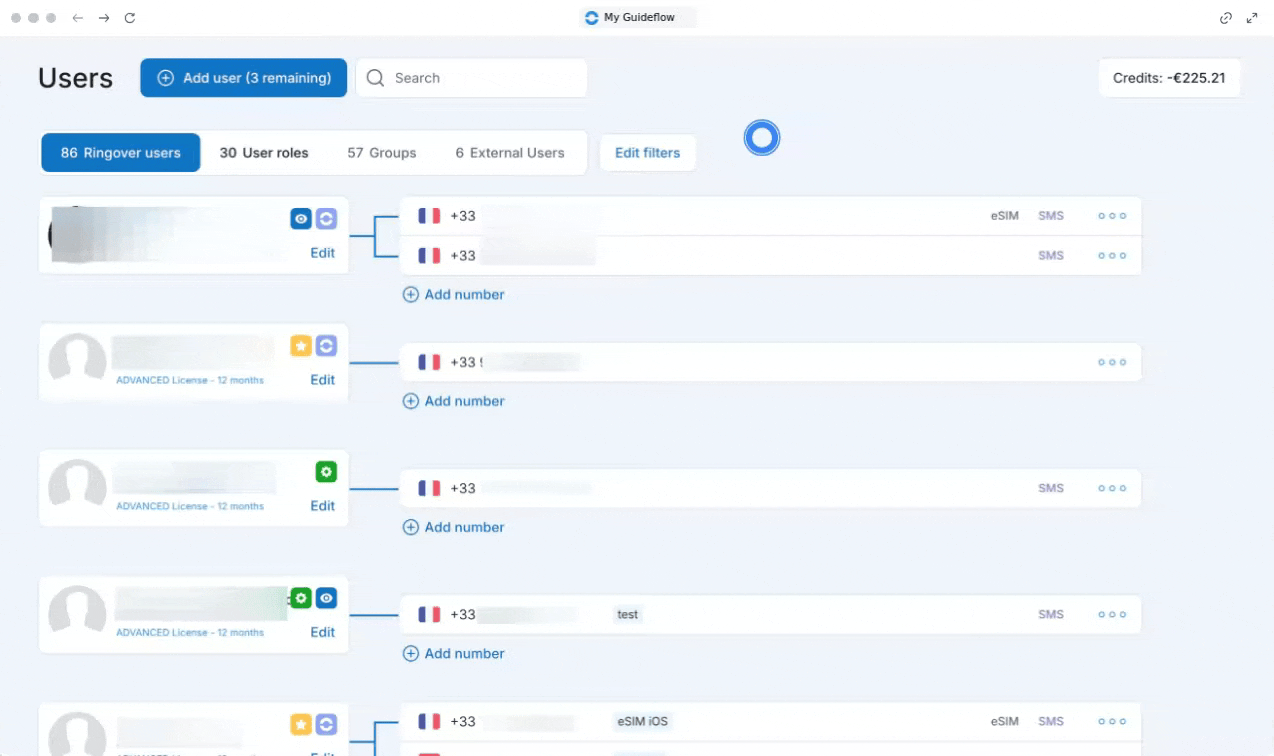The height and width of the screenshot is (756, 1274).
Task: Click the blue eye badge on first user
Action: pyautogui.click(x=301, y=219)
